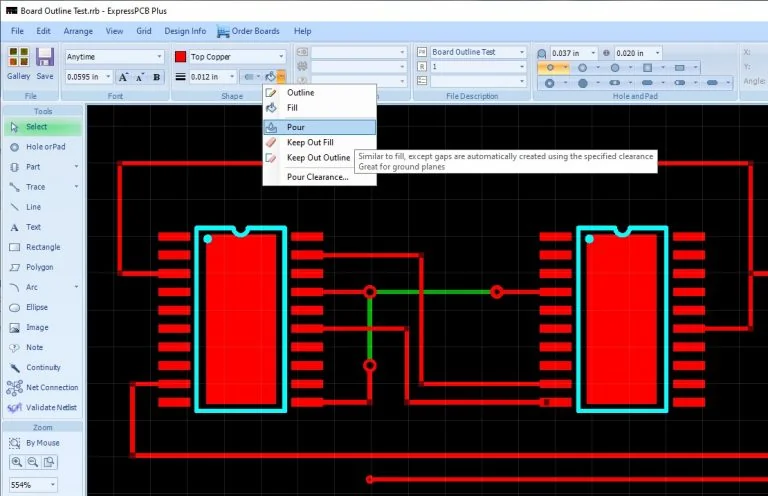Open the 554% zoom level dropdown
This screenshot has height=496, width=768.
pyautogui.click(x=52, y=485)
